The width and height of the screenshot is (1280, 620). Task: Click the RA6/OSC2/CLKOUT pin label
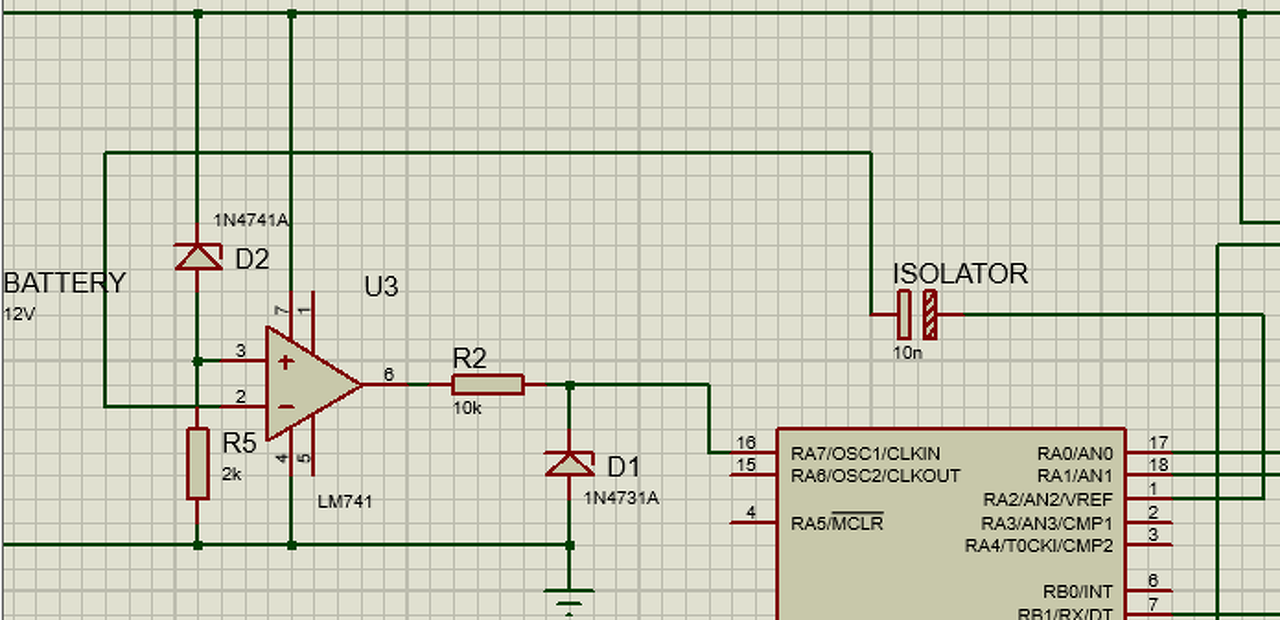876,476
